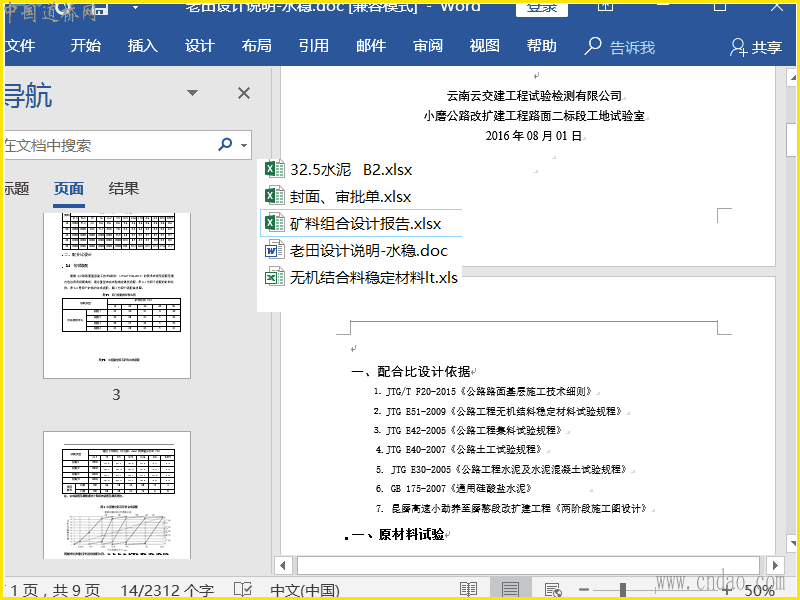800x600 pixels.
Task: Click the zoom out minus button
Action: coord(584,590)
